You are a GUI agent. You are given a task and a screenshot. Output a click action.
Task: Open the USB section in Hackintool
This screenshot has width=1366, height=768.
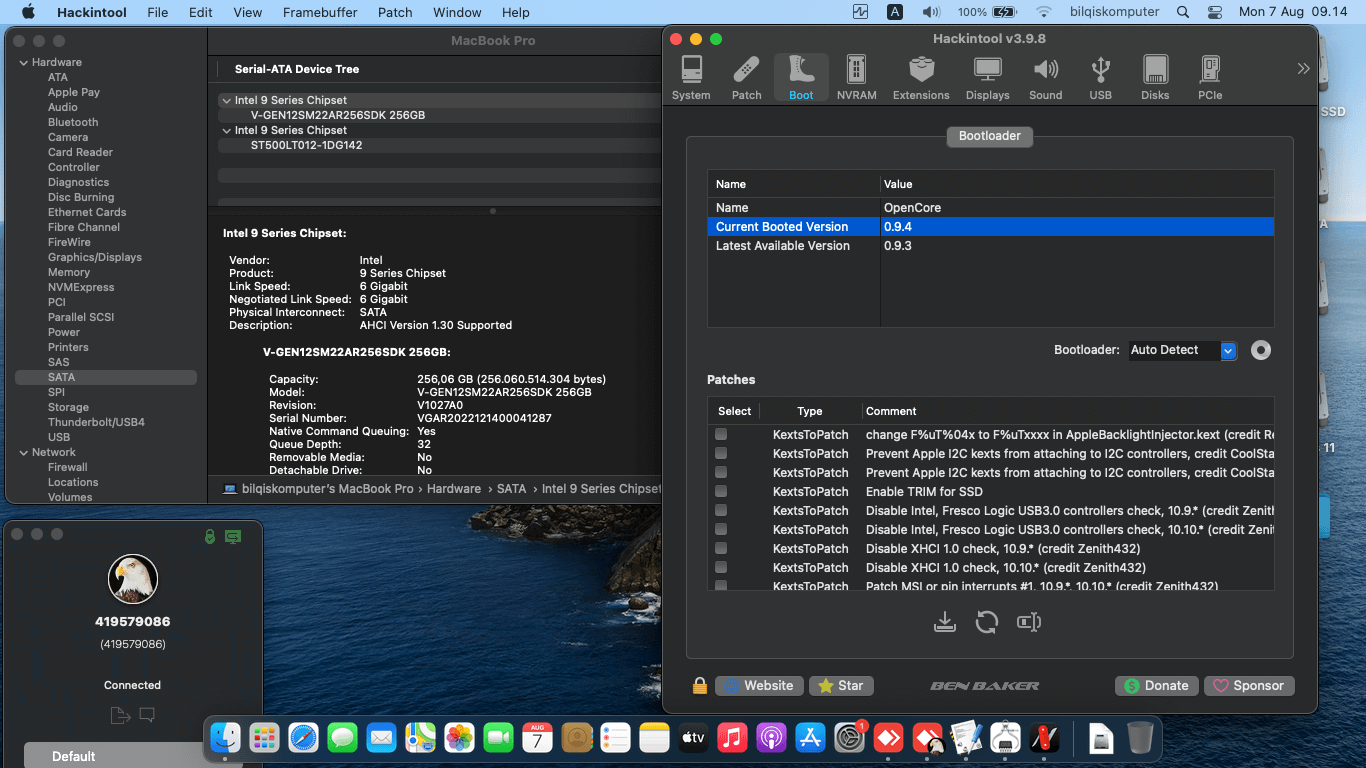point(1100,78)
